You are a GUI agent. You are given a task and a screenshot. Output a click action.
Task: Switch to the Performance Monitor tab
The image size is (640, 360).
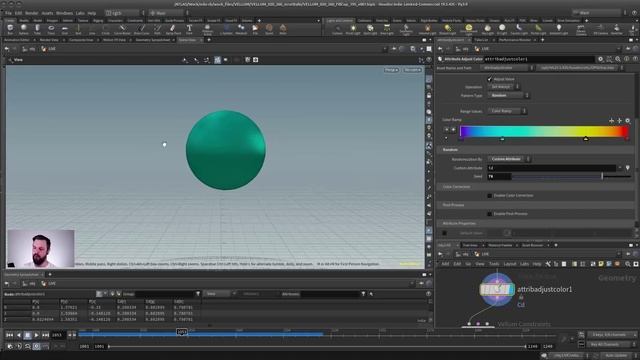click(515, 40)
